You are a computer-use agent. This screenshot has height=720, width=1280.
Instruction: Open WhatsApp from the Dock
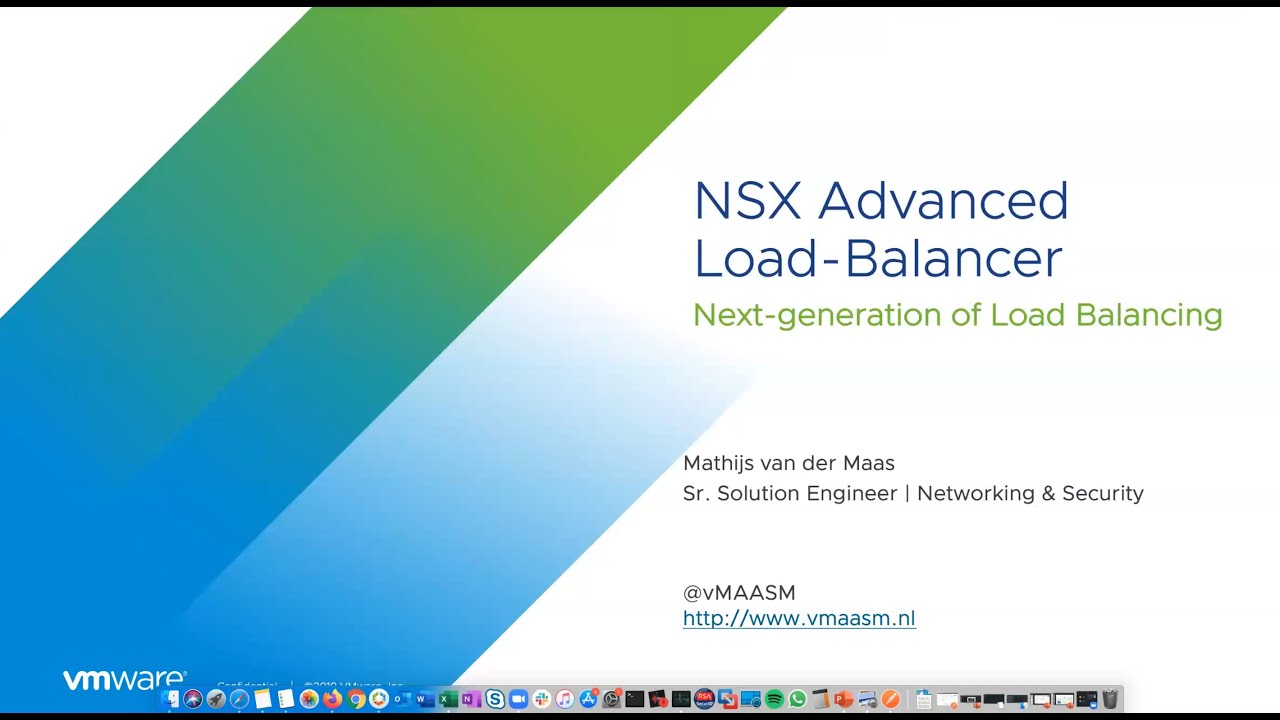797,699
